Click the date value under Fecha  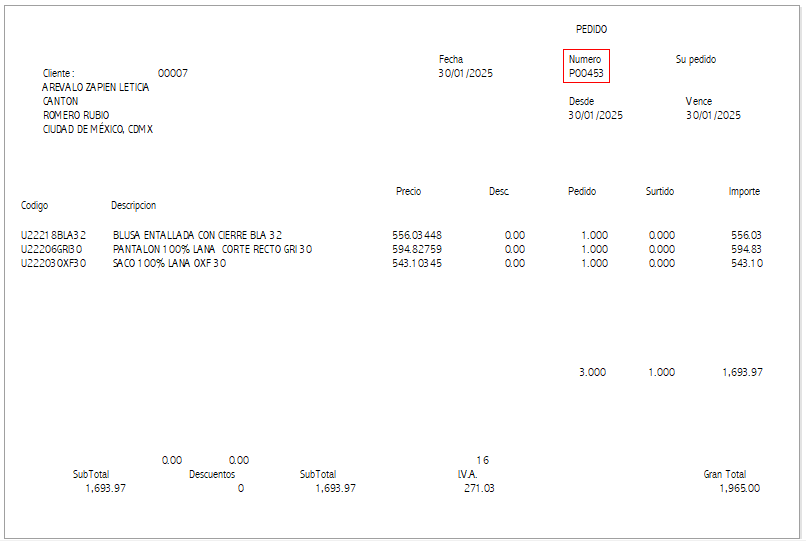[x=465, y=73]
